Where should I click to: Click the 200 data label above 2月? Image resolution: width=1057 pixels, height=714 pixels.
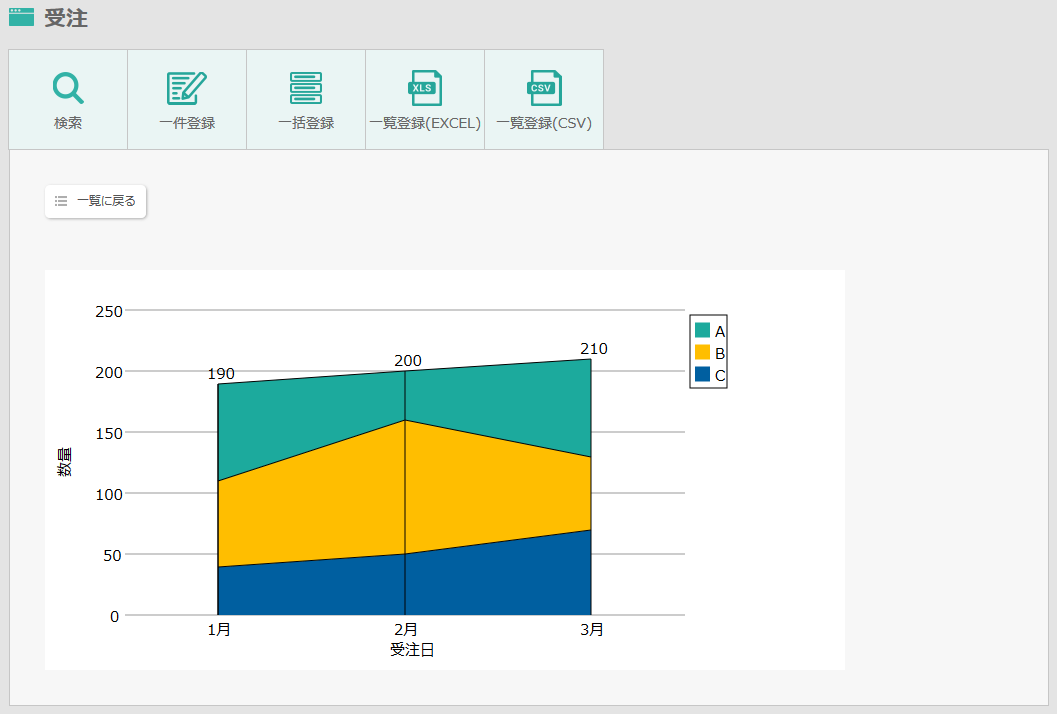(x=408, y=361)
